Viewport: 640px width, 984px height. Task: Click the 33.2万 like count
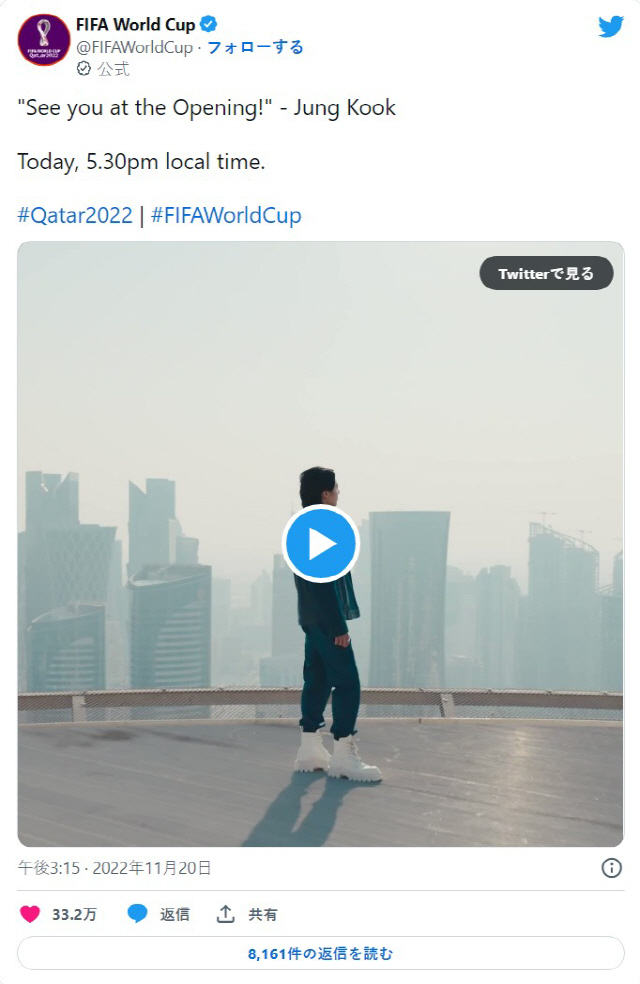click(74, 914)
